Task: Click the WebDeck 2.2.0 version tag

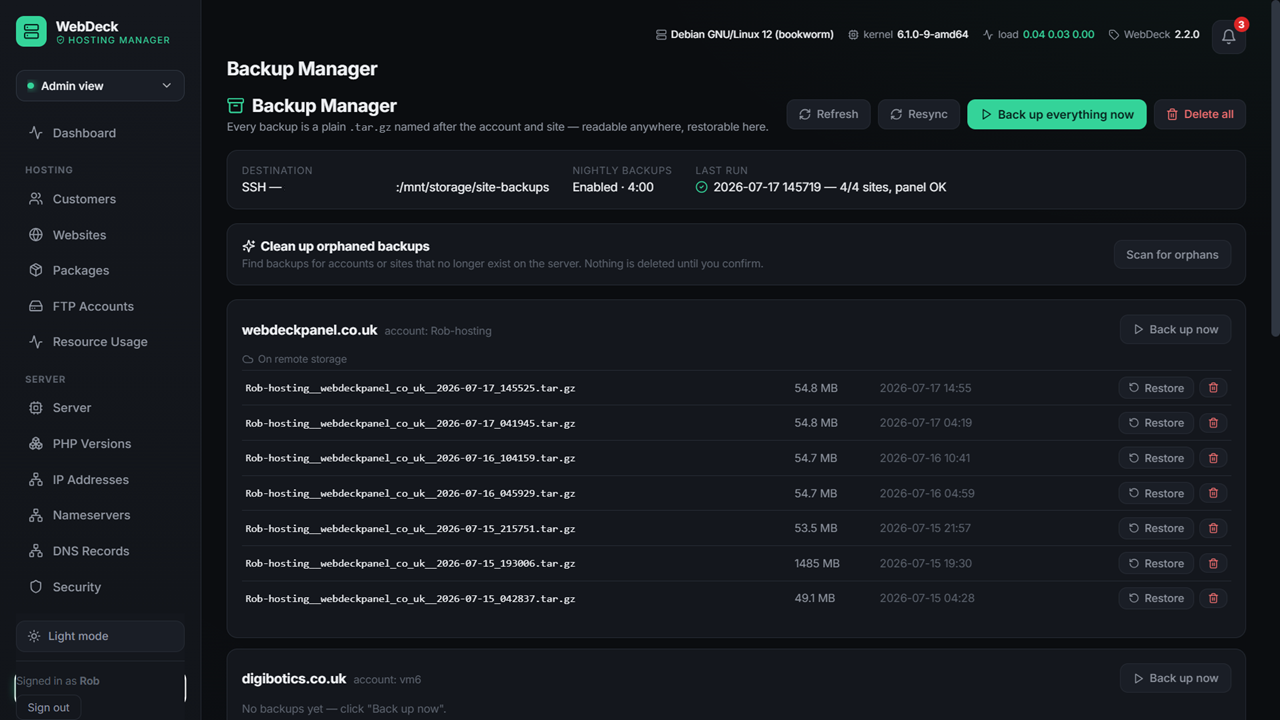Action: coord(1154,34)
